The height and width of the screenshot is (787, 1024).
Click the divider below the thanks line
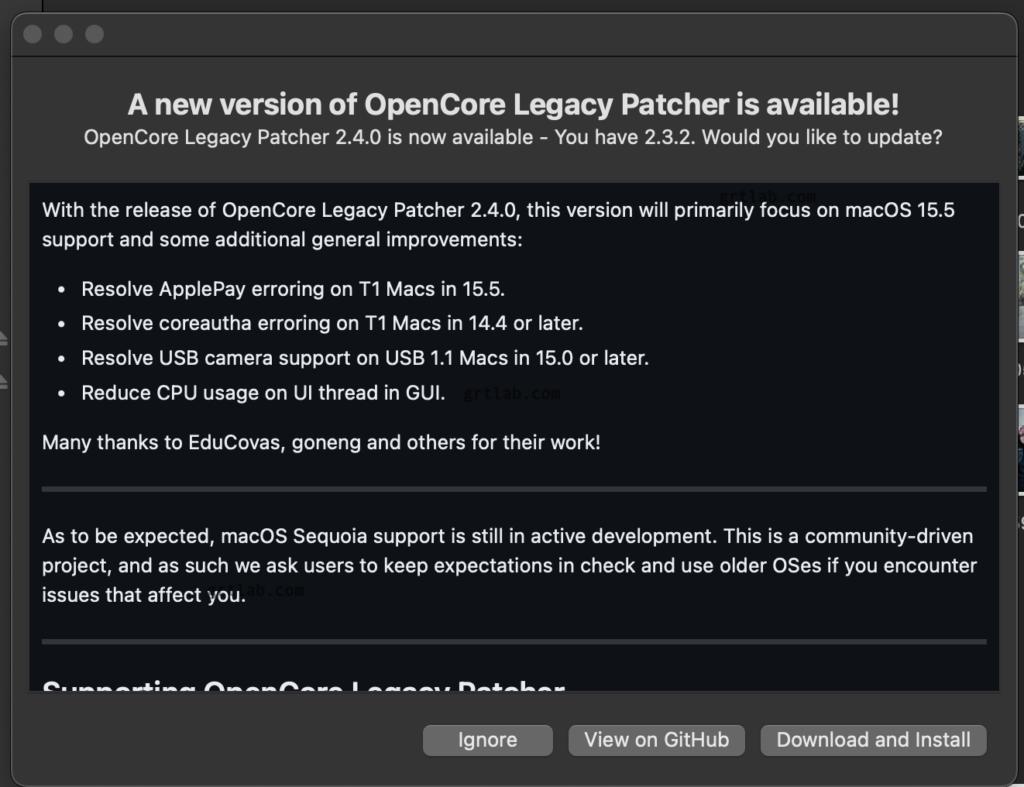514,489
